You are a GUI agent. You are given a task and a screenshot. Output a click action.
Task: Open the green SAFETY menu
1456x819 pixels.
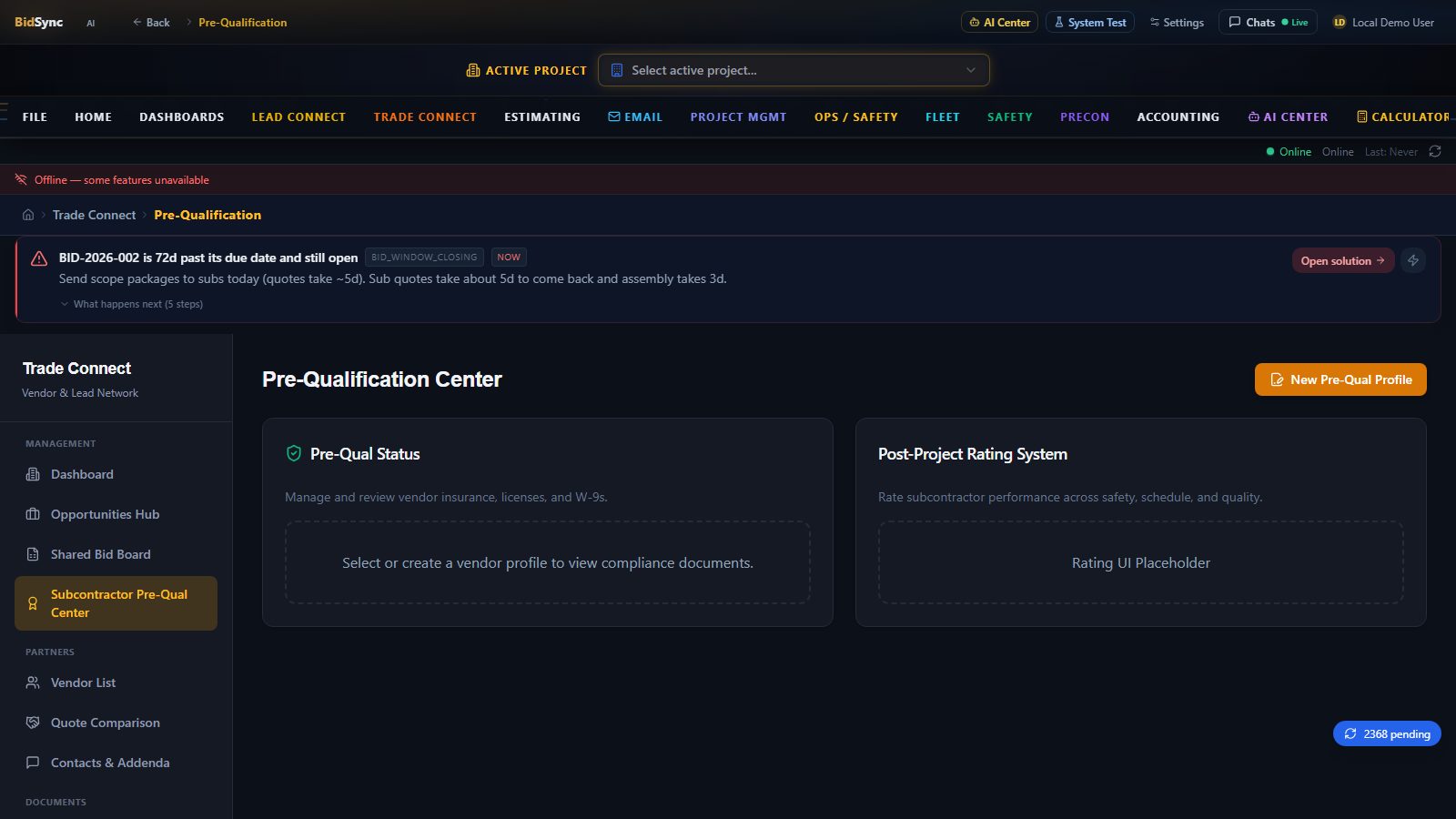click(1010, 116)
